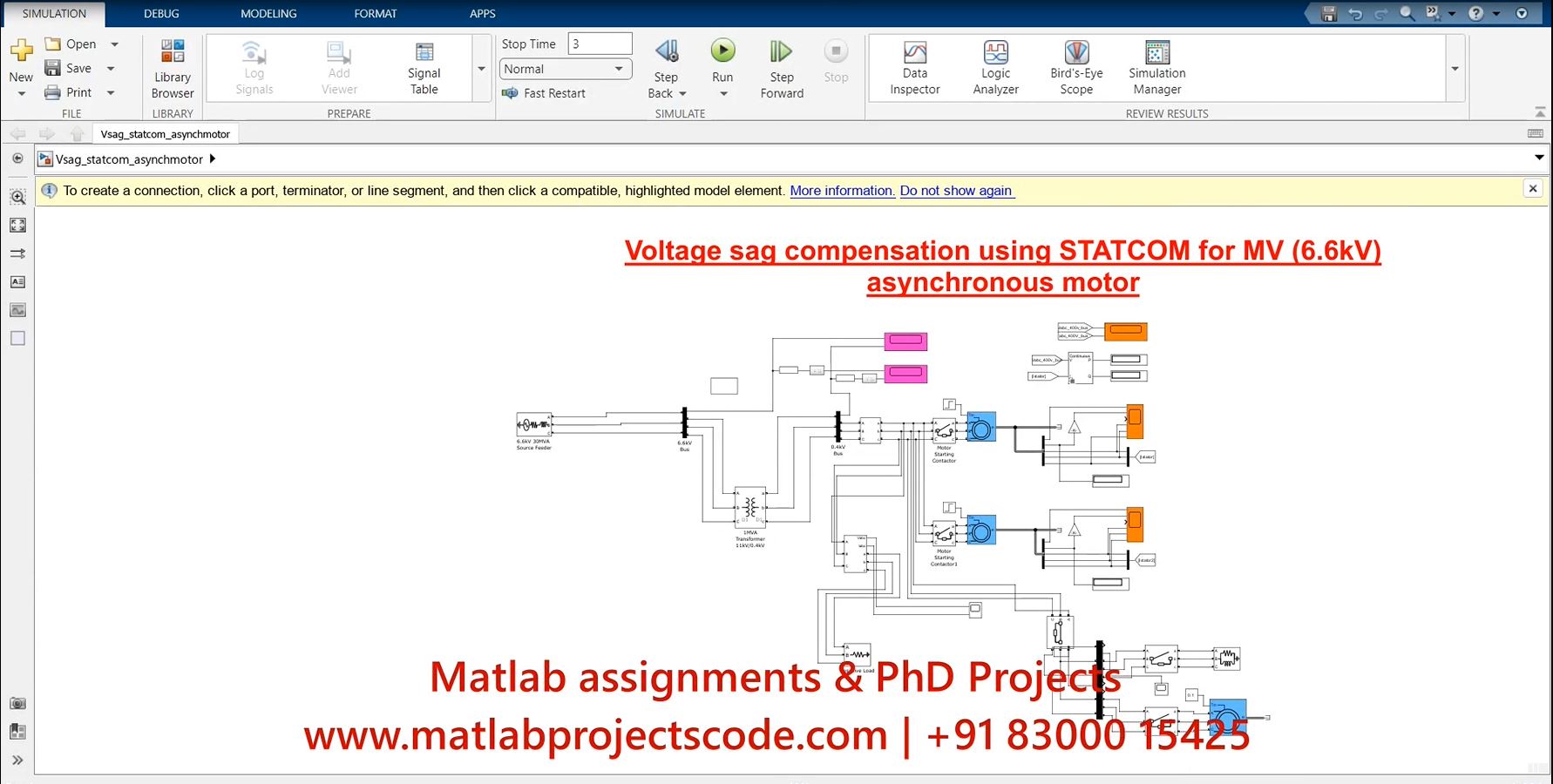Click the Open file button

(71, 44)
